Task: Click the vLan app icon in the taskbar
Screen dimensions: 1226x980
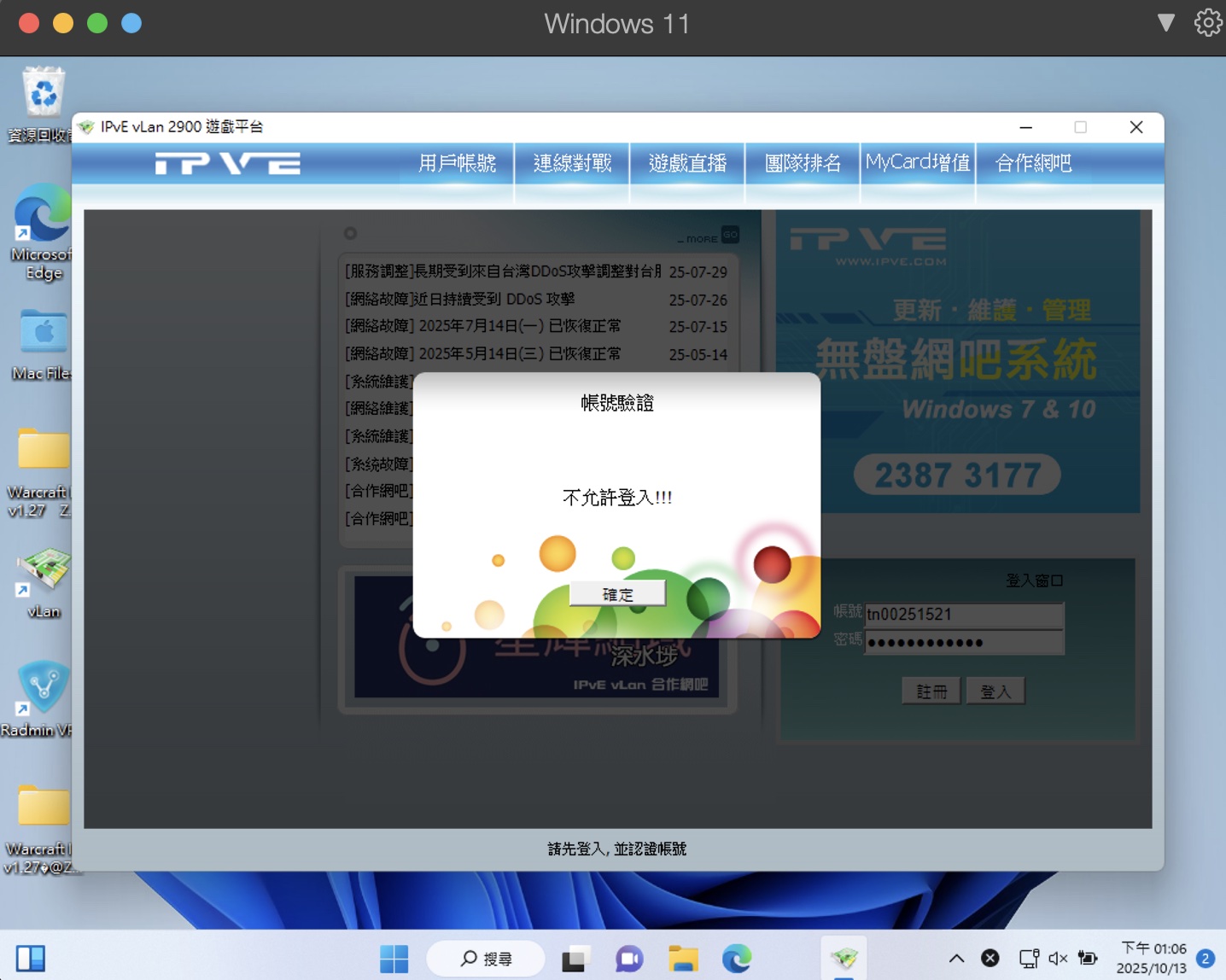Action: click(x=844, y=959)
